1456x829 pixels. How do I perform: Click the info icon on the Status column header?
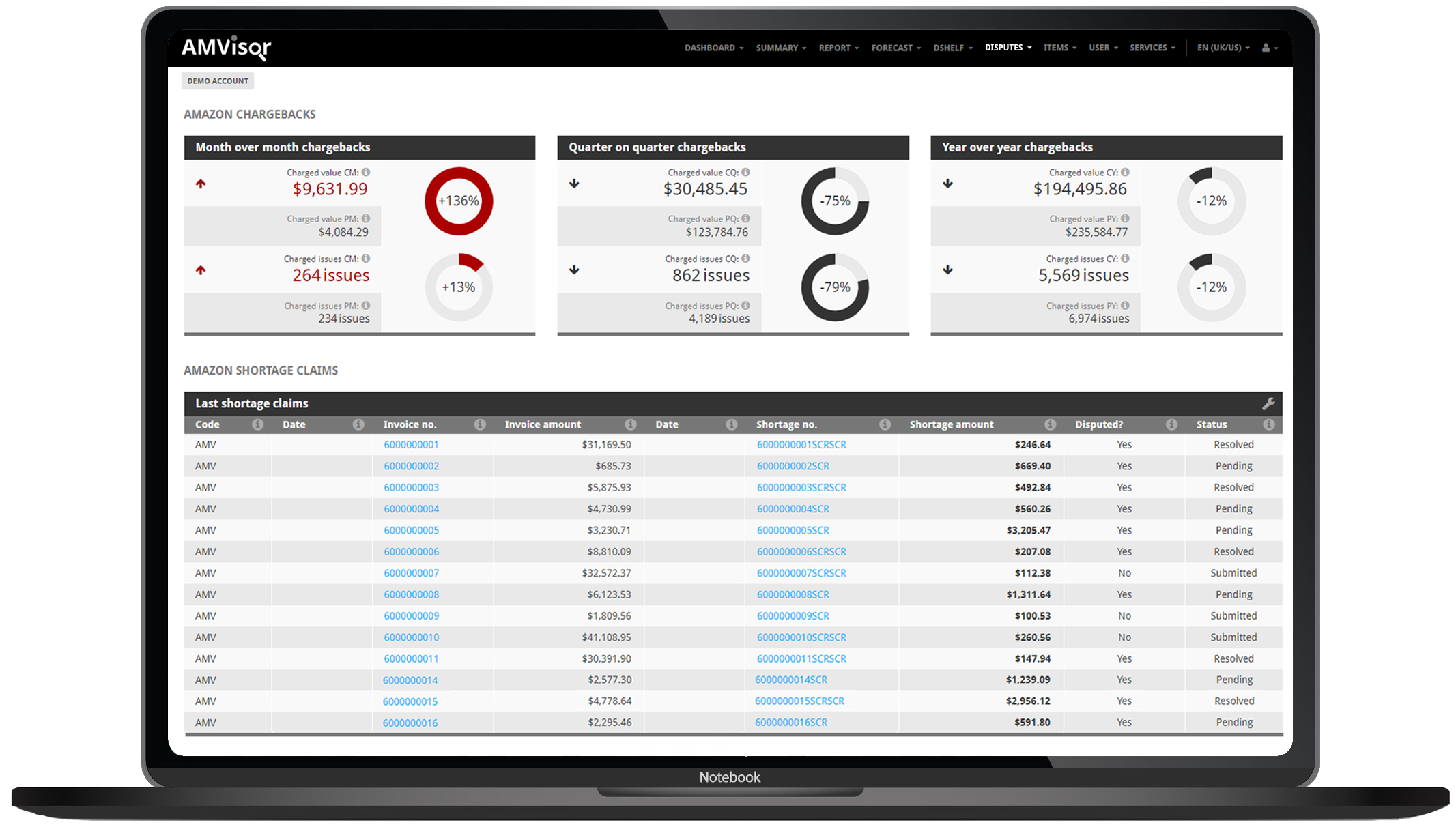click(1269, 424)
